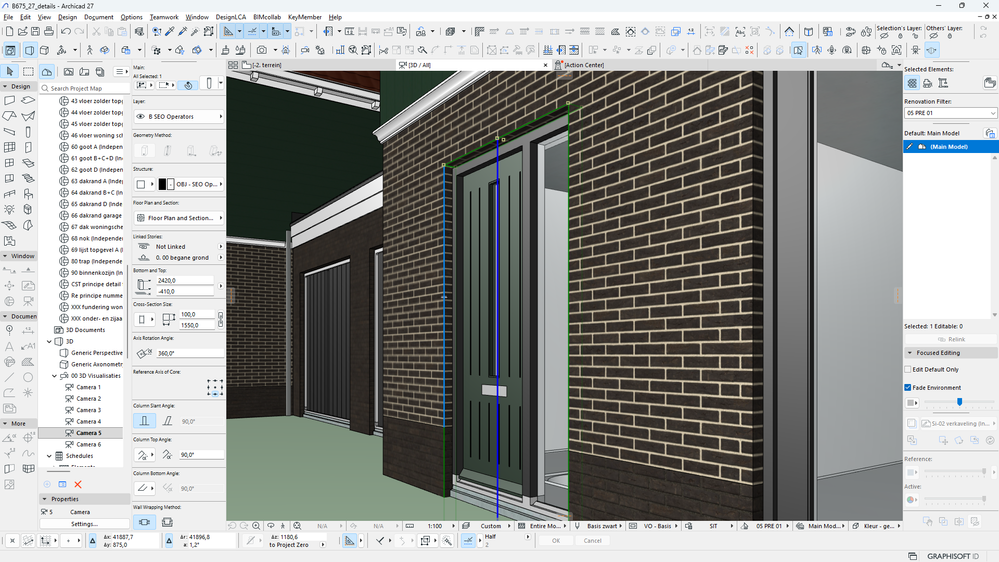Click the Pick Up Parameters eyedropper icon
The image size is (999, 562).
pyautogui.click(x=169, y=31)
